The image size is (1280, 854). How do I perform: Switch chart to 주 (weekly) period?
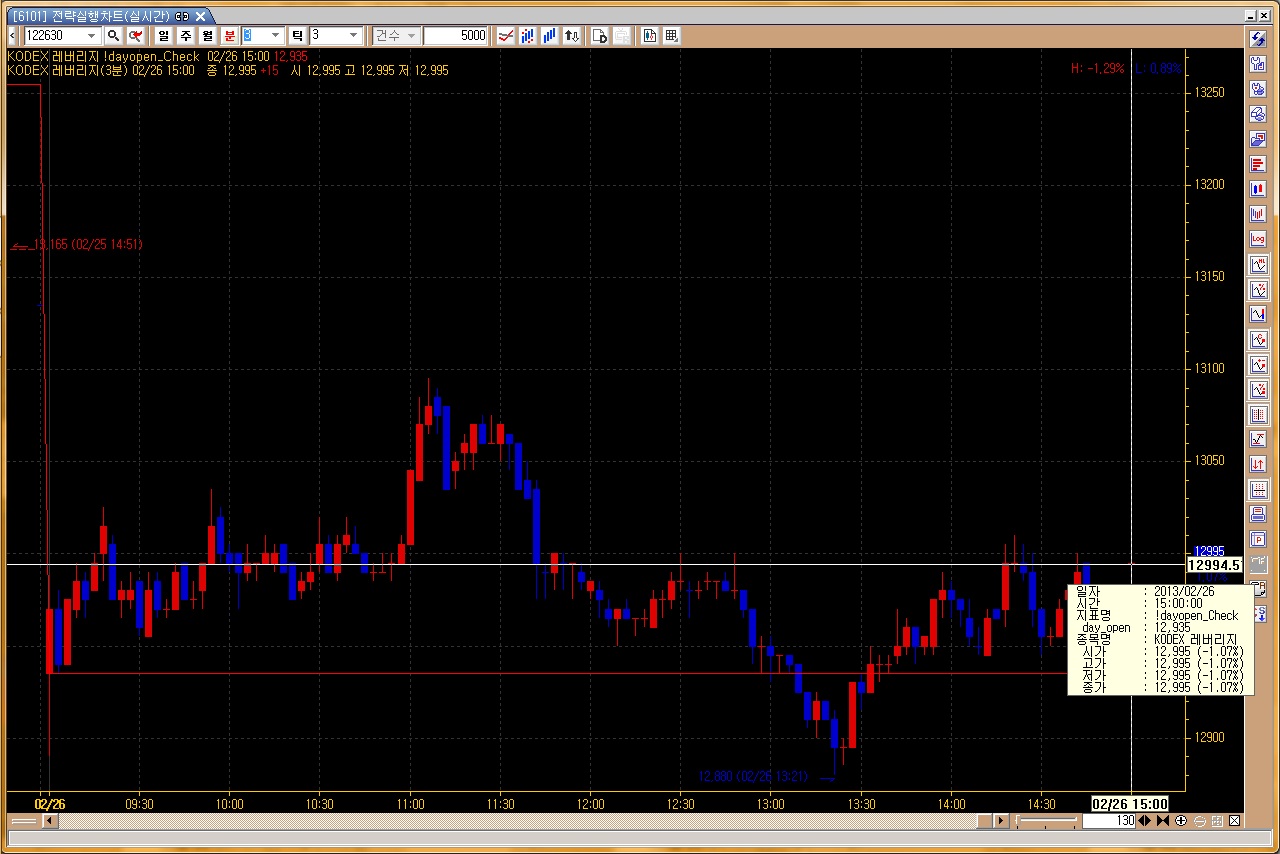tap(185, 36)
